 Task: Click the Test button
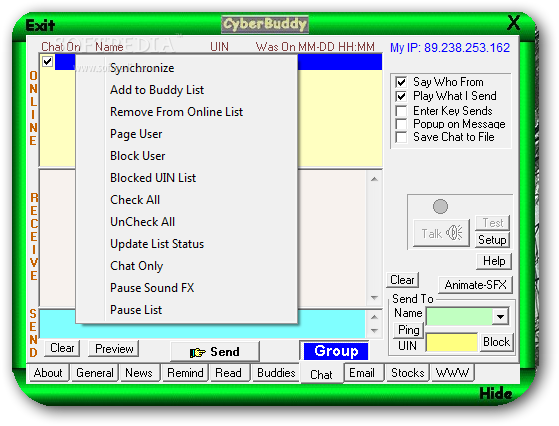tap(492, 223)
